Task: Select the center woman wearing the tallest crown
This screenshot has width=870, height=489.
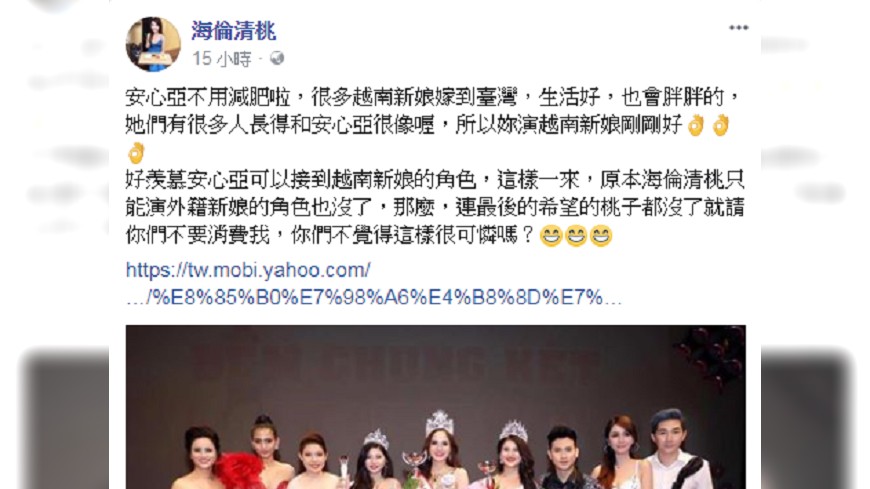Action: click(x=440, y=452)
